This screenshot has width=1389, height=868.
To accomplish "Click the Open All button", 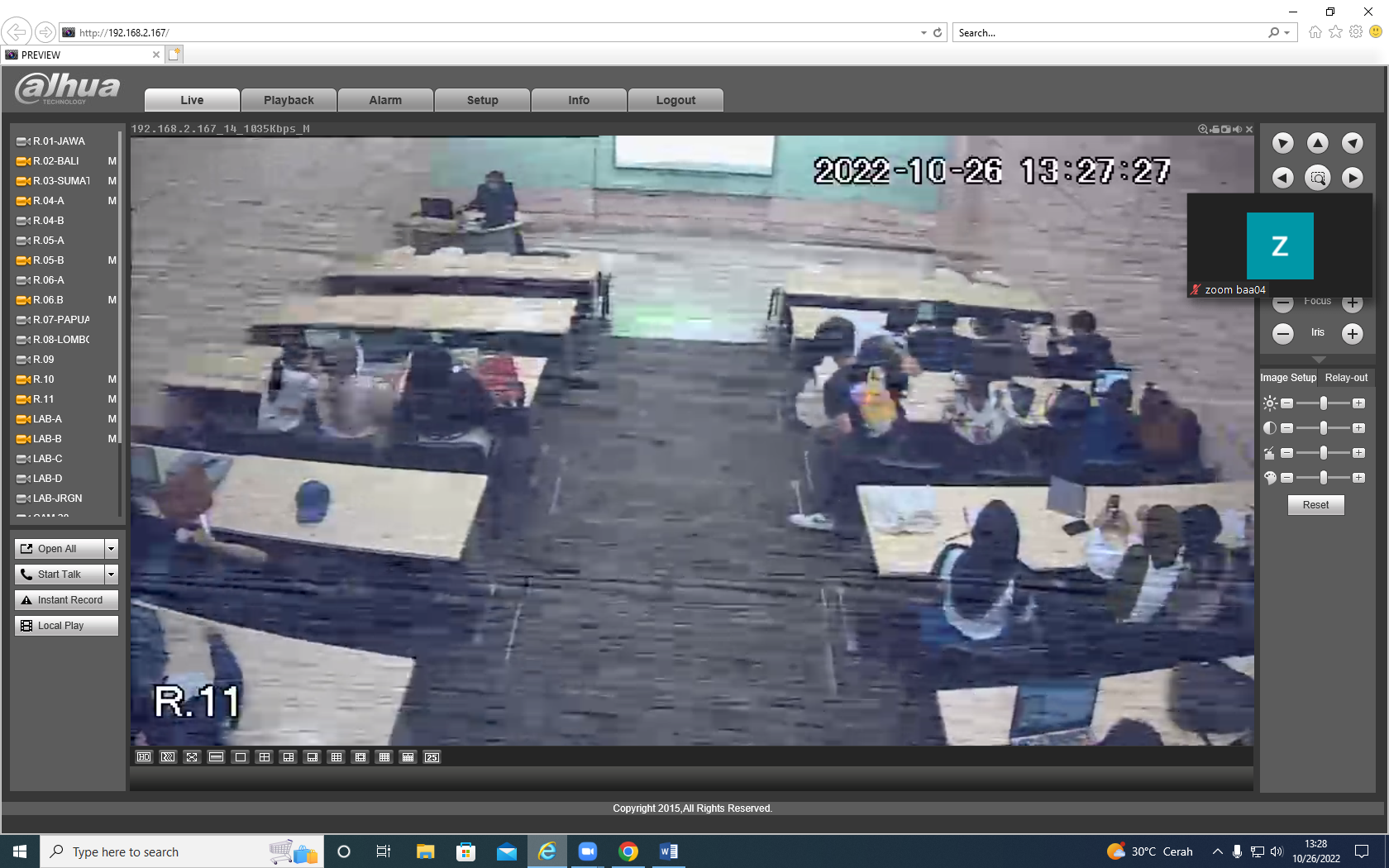I will (x=60, y=548).
